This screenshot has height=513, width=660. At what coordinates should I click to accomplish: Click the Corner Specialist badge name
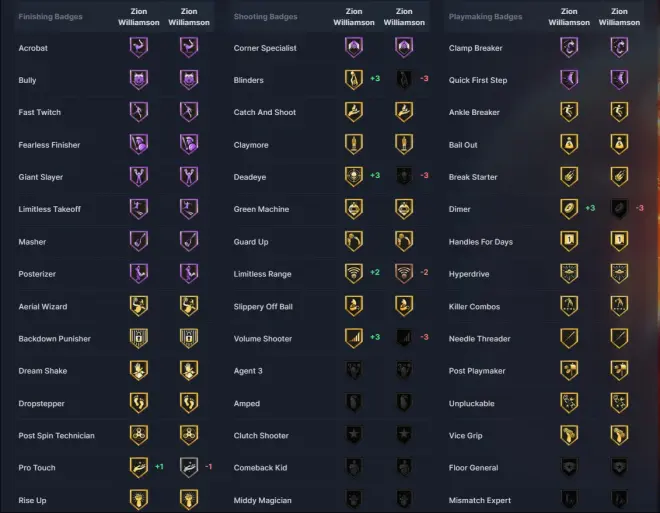pyautogui.click(x=264, y=48)
